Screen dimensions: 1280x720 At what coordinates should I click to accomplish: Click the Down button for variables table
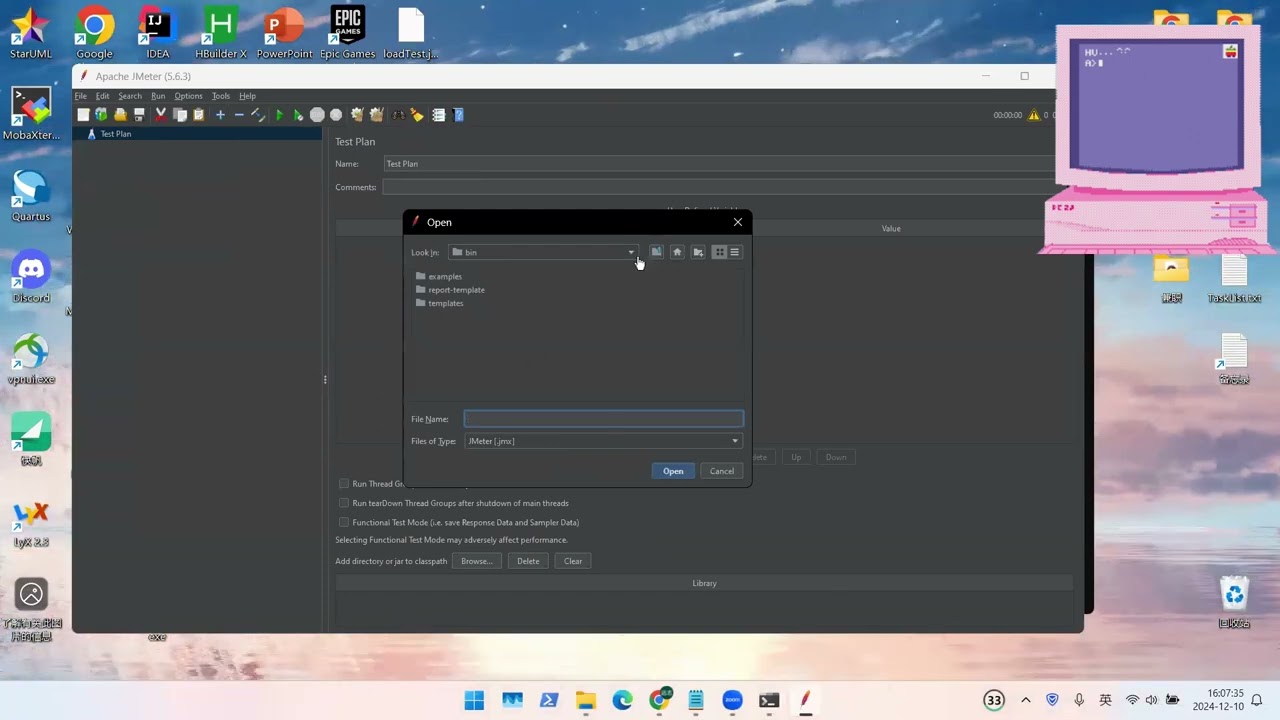point(836,457)
